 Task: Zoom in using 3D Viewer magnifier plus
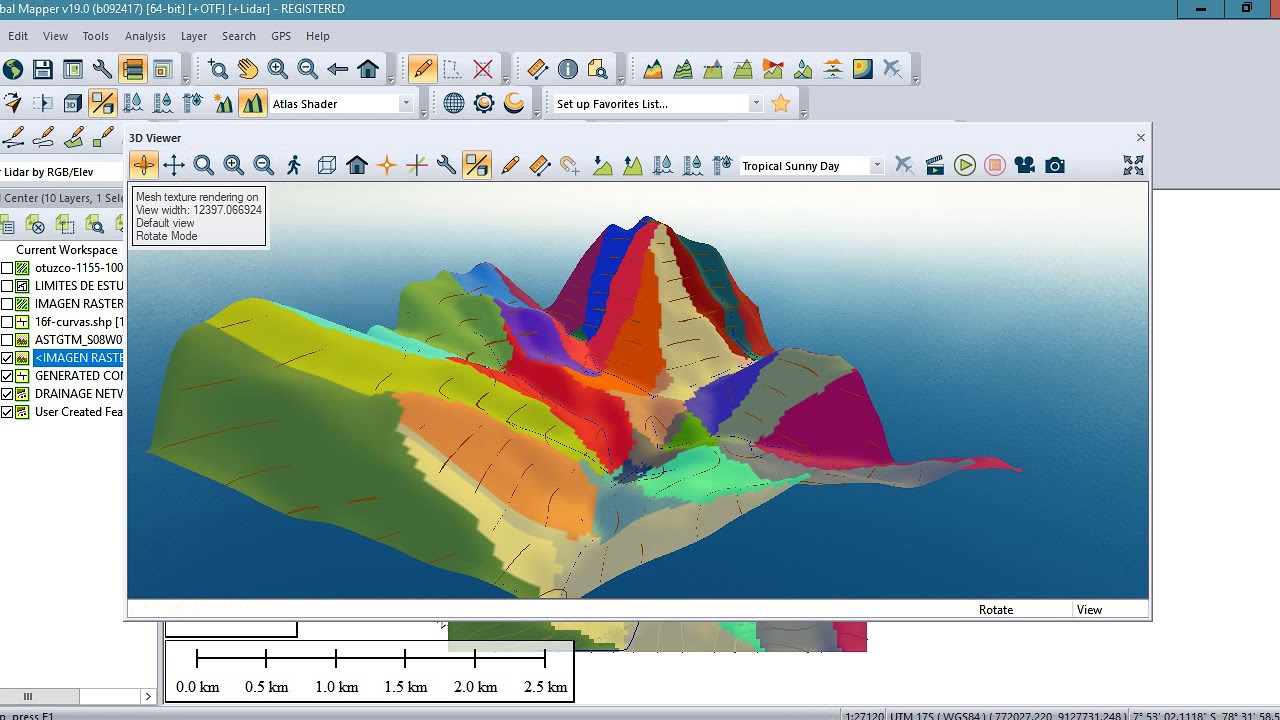pyautogui.click(x=234, y=166)
